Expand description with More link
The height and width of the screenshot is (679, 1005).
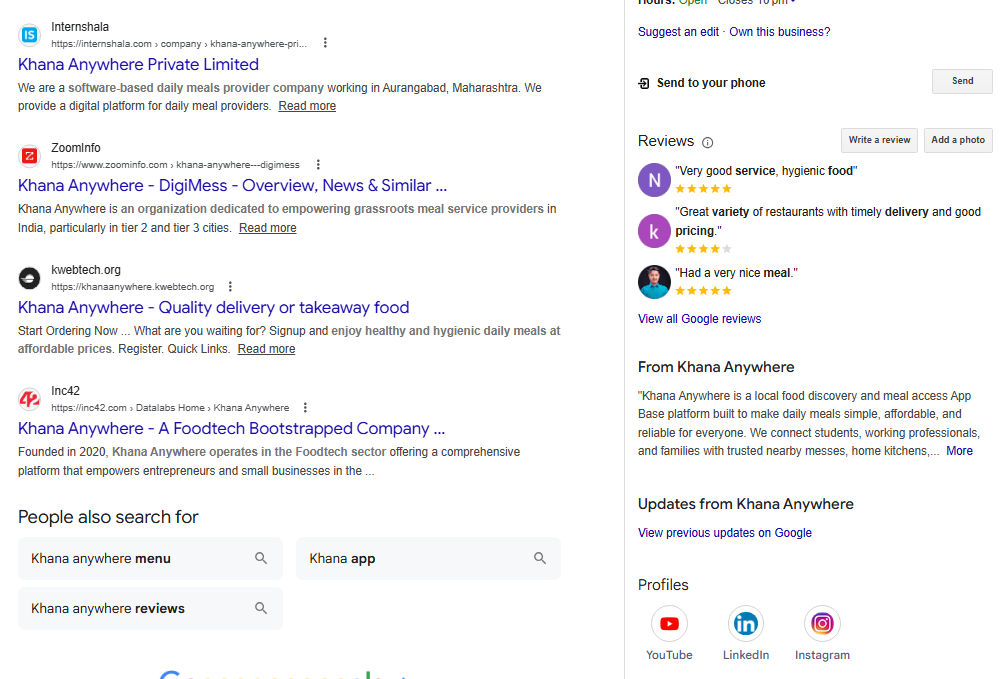(959, 451)
